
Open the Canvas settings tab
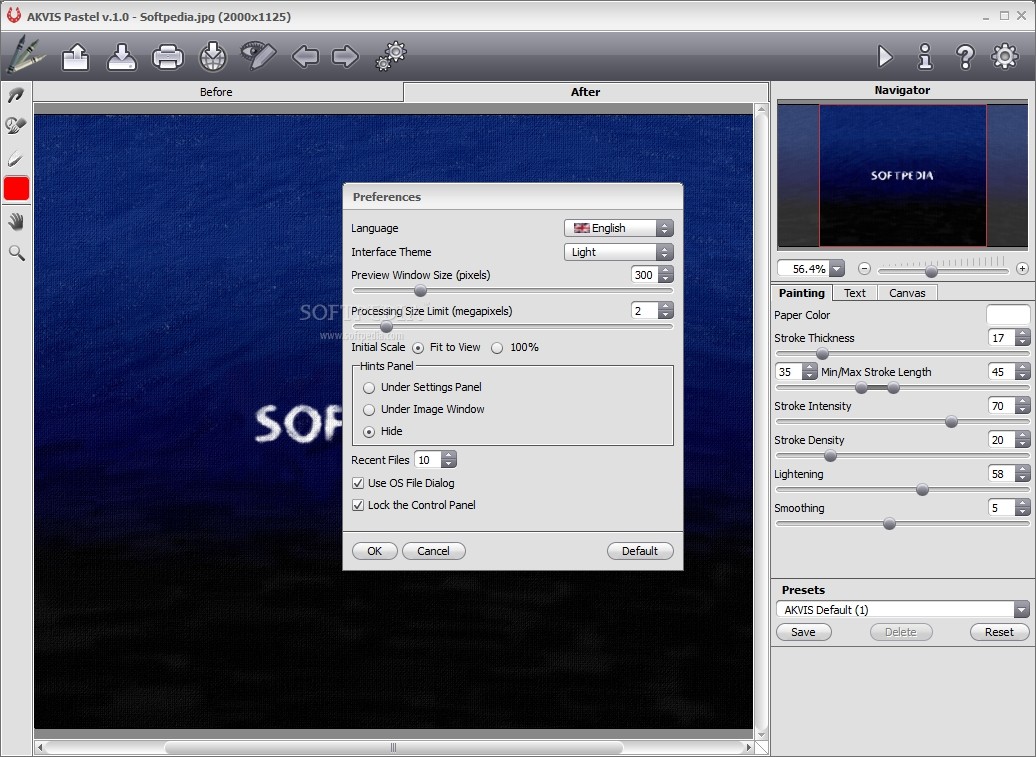tap(907, 293)
